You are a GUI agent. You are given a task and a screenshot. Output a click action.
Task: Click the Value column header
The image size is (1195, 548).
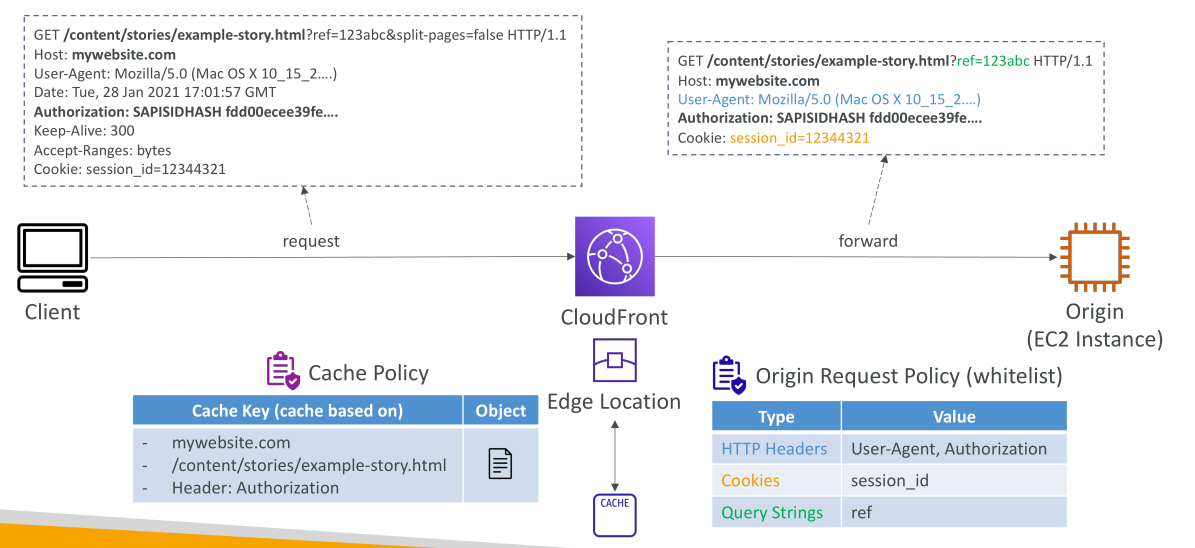tap(954, 416)
